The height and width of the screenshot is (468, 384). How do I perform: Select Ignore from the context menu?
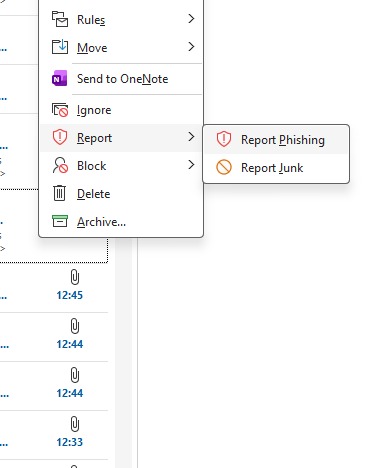(x=121, y=110)
